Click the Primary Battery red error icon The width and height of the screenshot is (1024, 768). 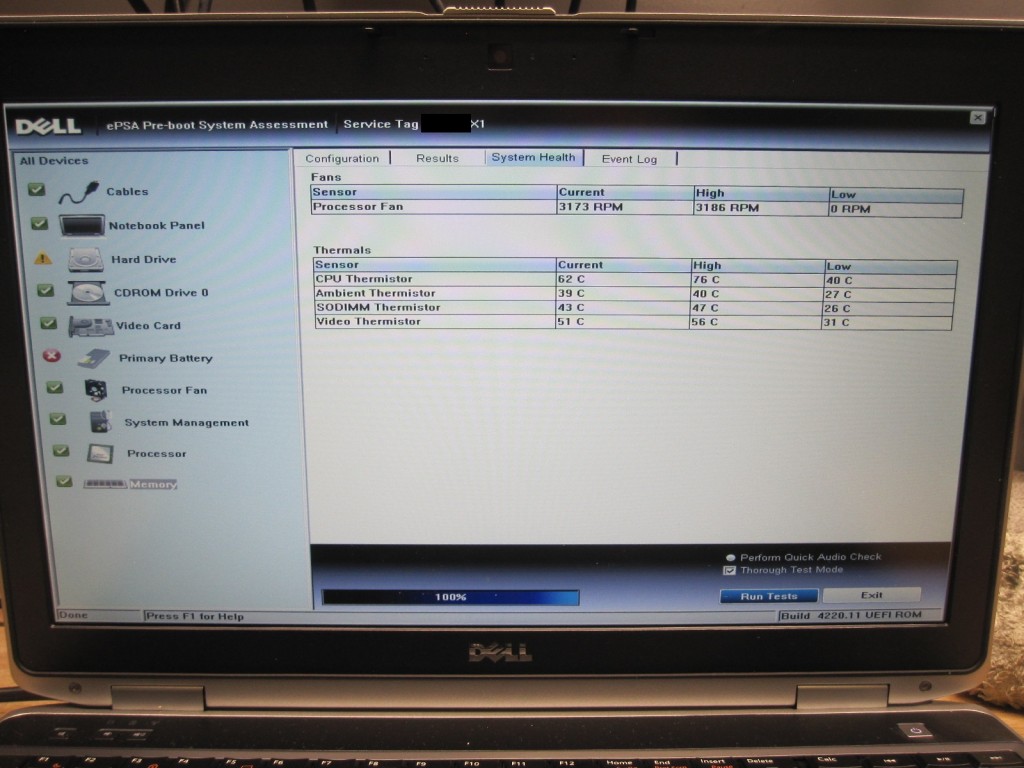coord(52,356)
